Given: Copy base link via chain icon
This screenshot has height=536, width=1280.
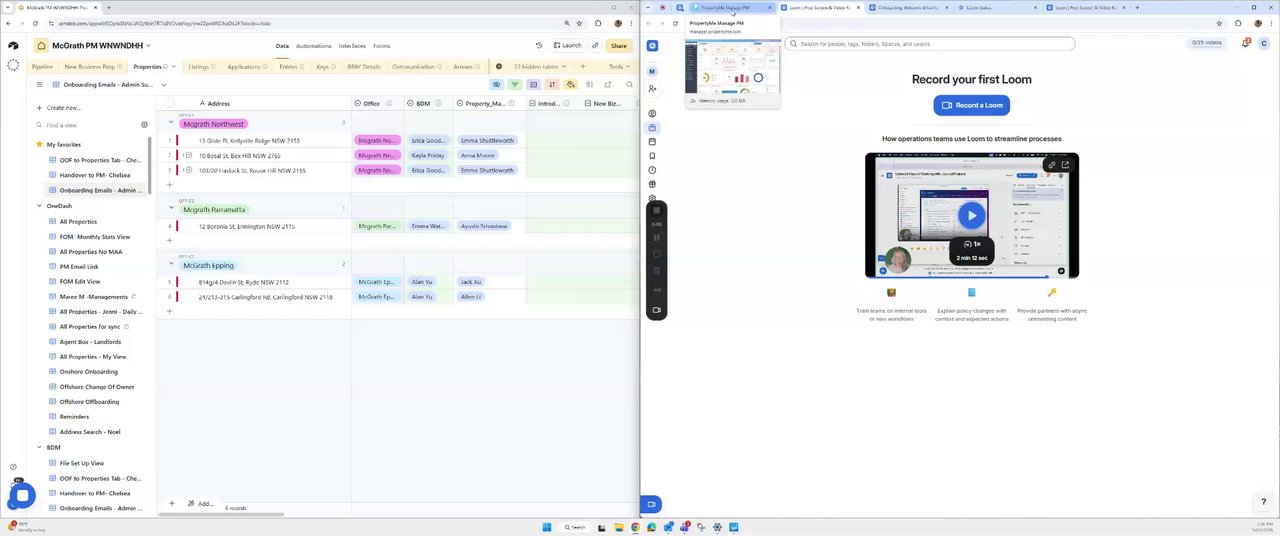Looking at the screenshot, I should coord(595,45).
